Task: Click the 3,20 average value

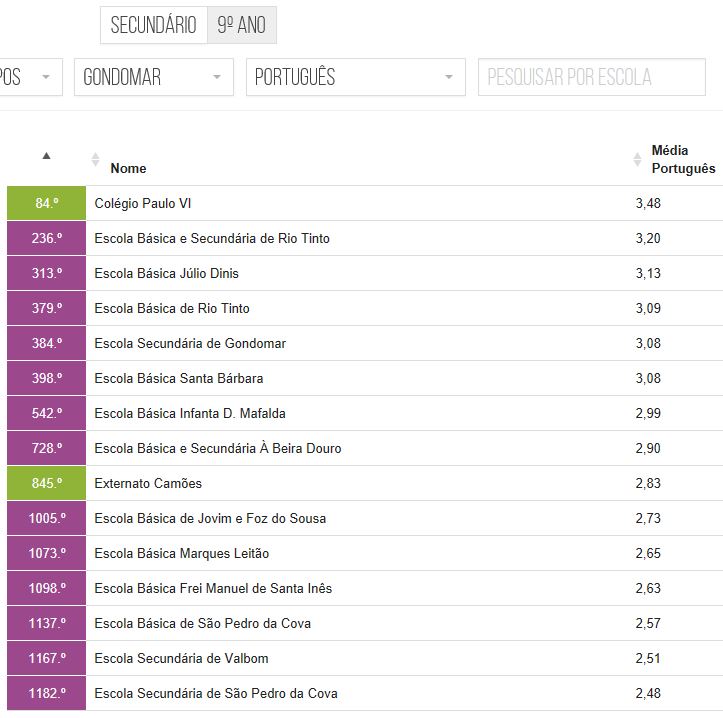Action: (648, 238)
